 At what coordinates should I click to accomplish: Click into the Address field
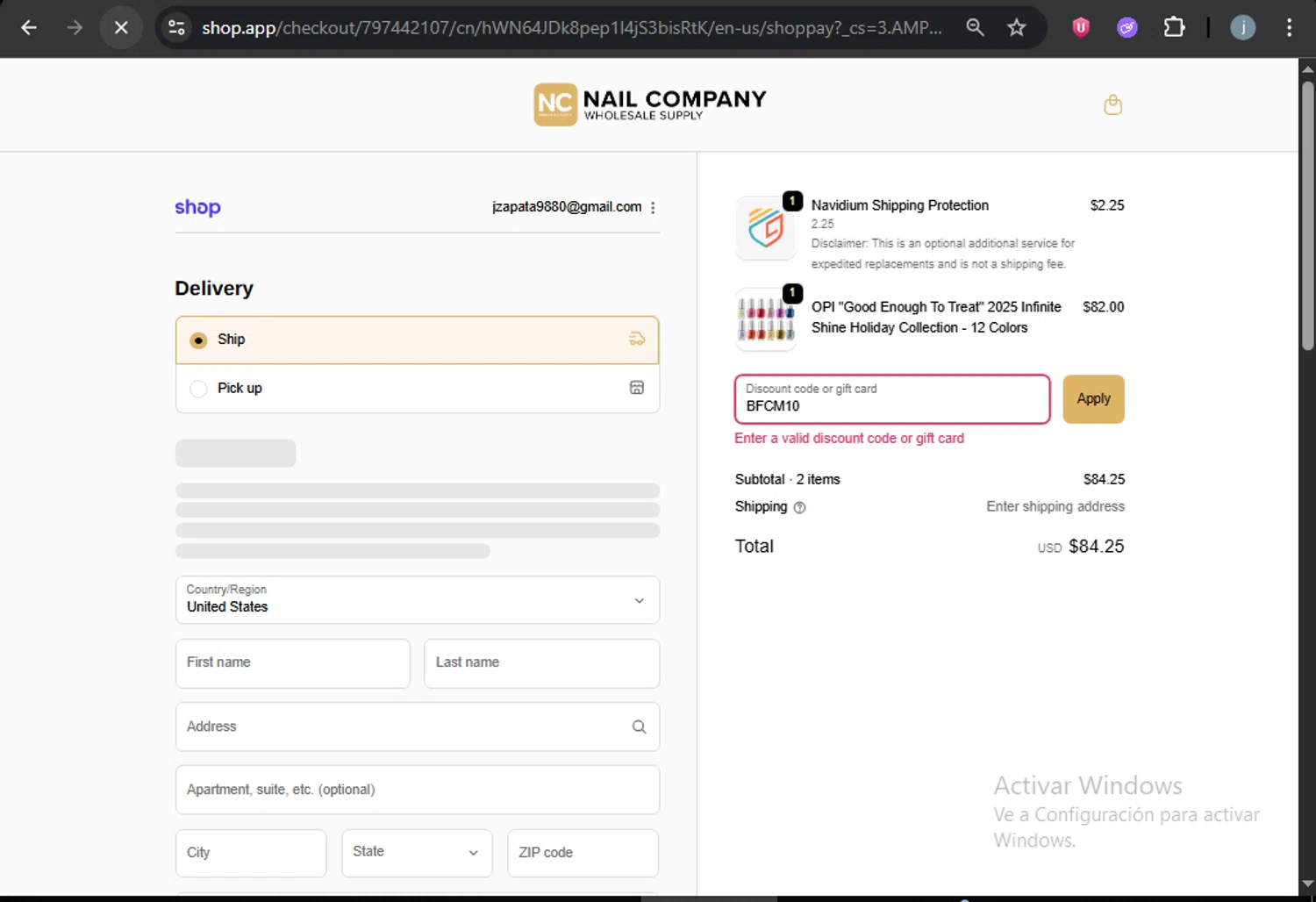click(x=418, y=727)
